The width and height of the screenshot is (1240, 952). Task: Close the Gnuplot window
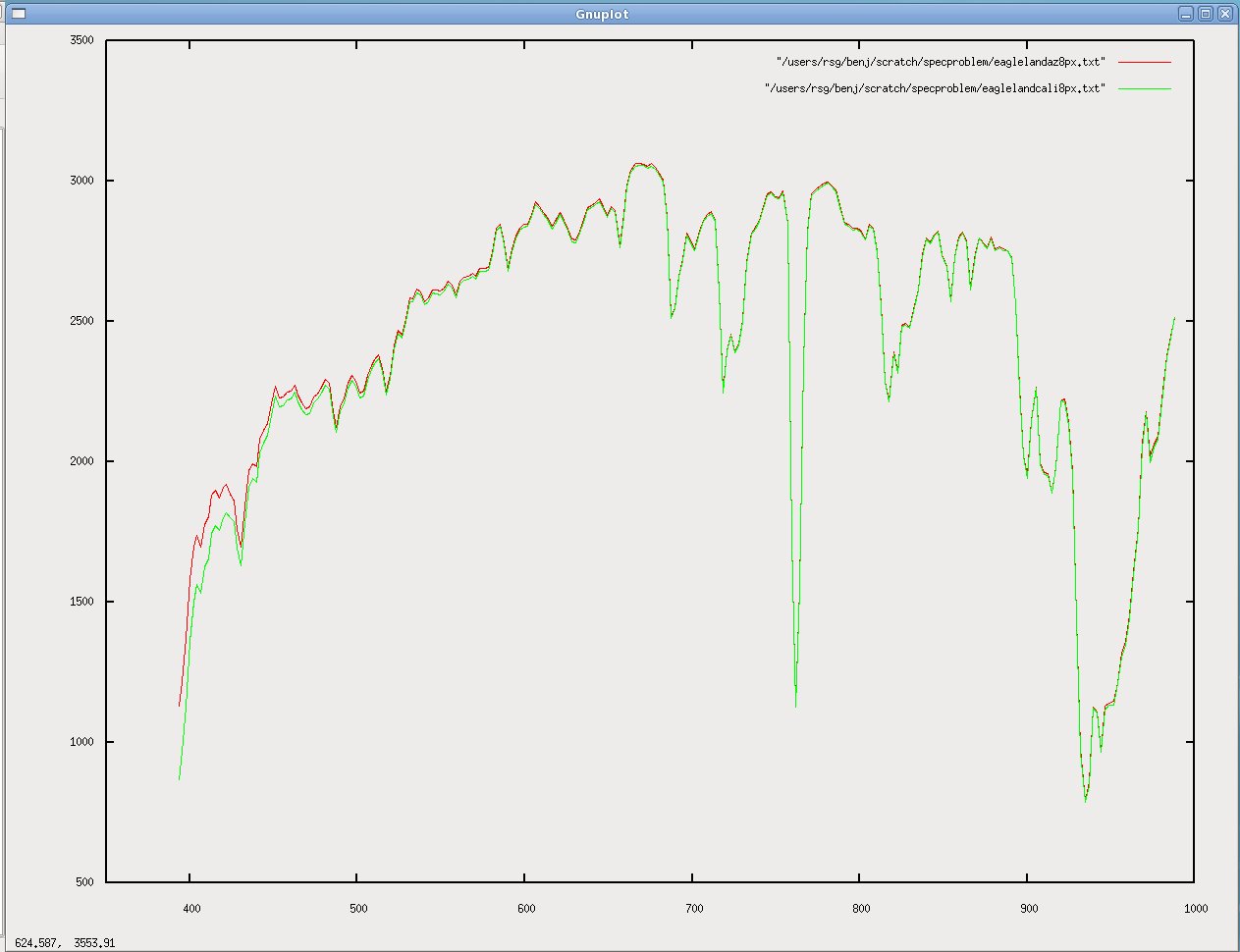[1223, 14]
